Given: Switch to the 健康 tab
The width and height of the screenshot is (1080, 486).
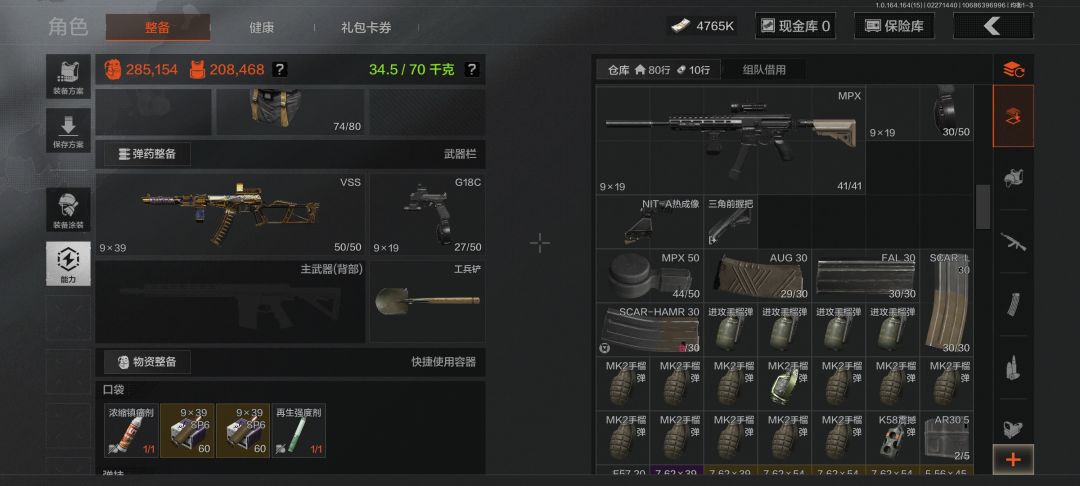Looking at the screenshot, I should (x=262, y=28).
